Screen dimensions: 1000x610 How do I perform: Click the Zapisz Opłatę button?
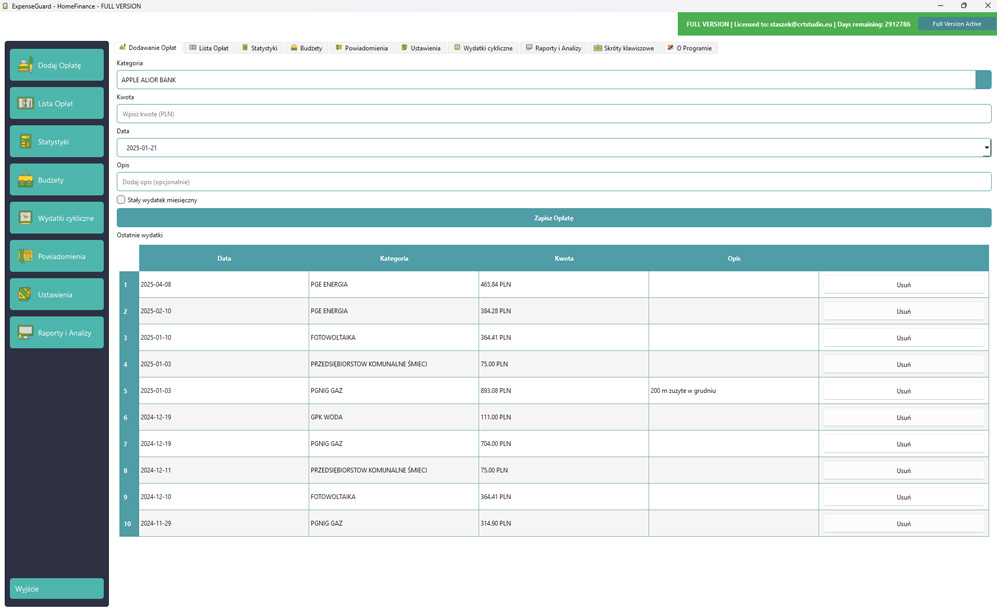pos(553,217)
